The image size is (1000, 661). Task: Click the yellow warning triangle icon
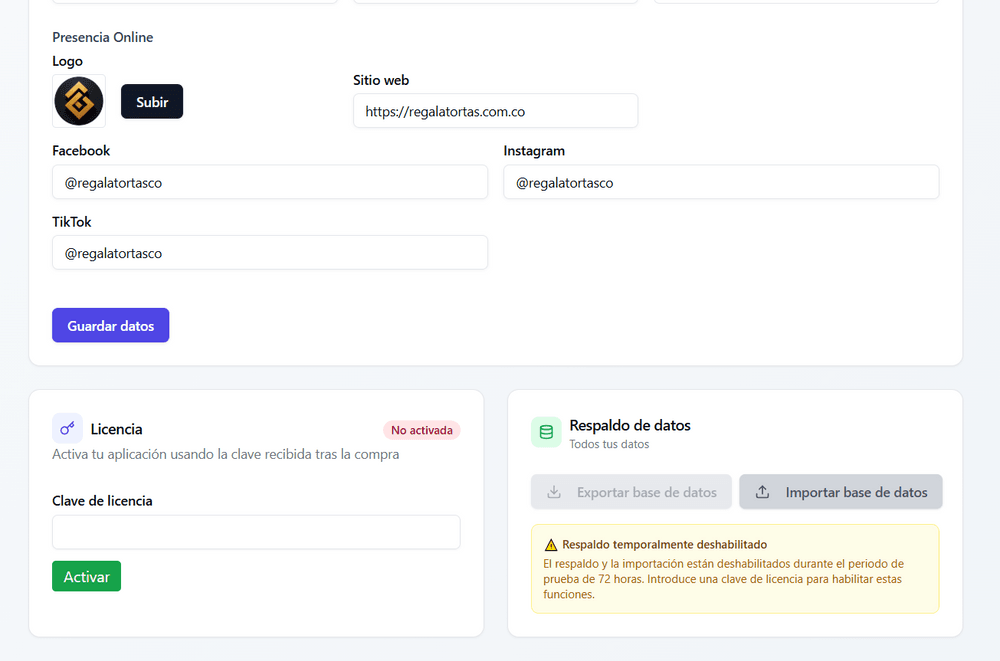tap(551, 545)
